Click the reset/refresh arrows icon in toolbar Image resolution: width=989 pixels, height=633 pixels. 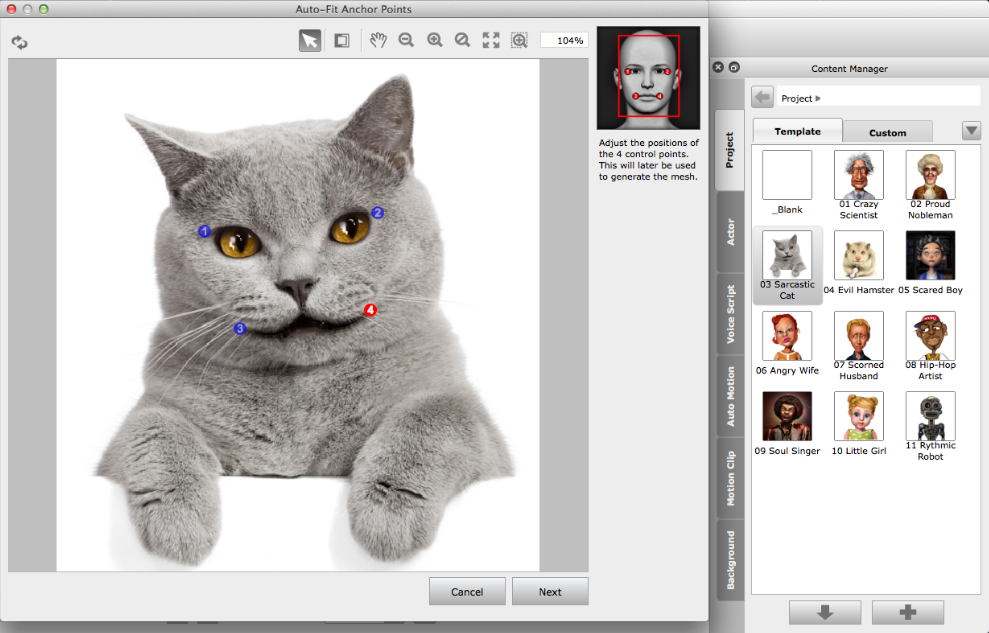pos(20,42)
